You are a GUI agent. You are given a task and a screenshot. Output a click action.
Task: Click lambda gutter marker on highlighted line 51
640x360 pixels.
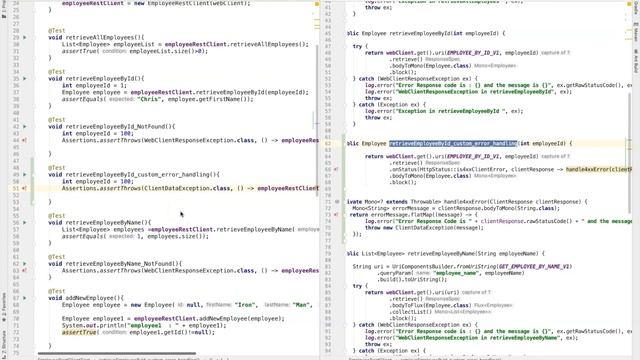coord(24,189)
